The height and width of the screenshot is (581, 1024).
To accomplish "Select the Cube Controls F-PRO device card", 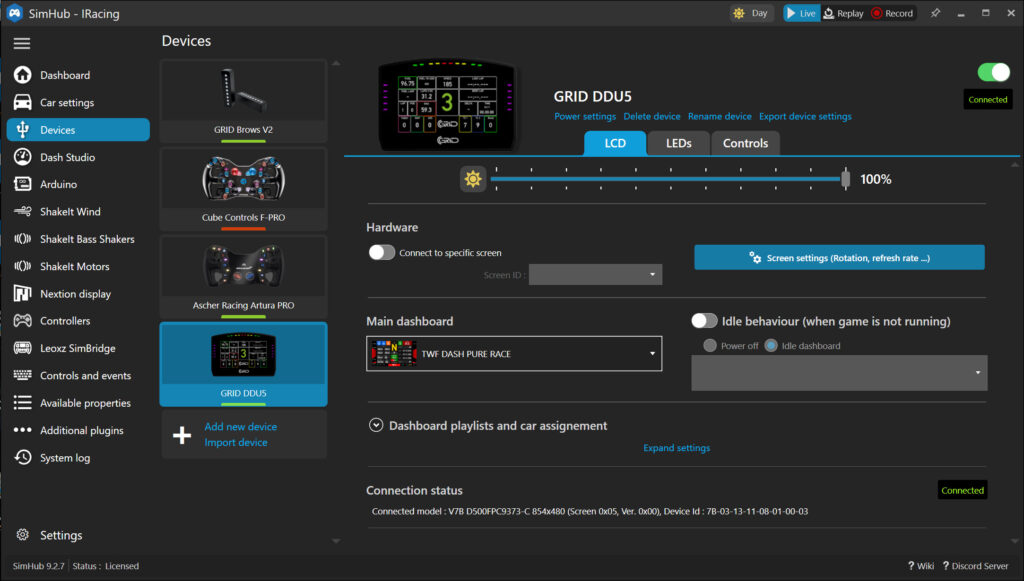I will coord(244,189).
